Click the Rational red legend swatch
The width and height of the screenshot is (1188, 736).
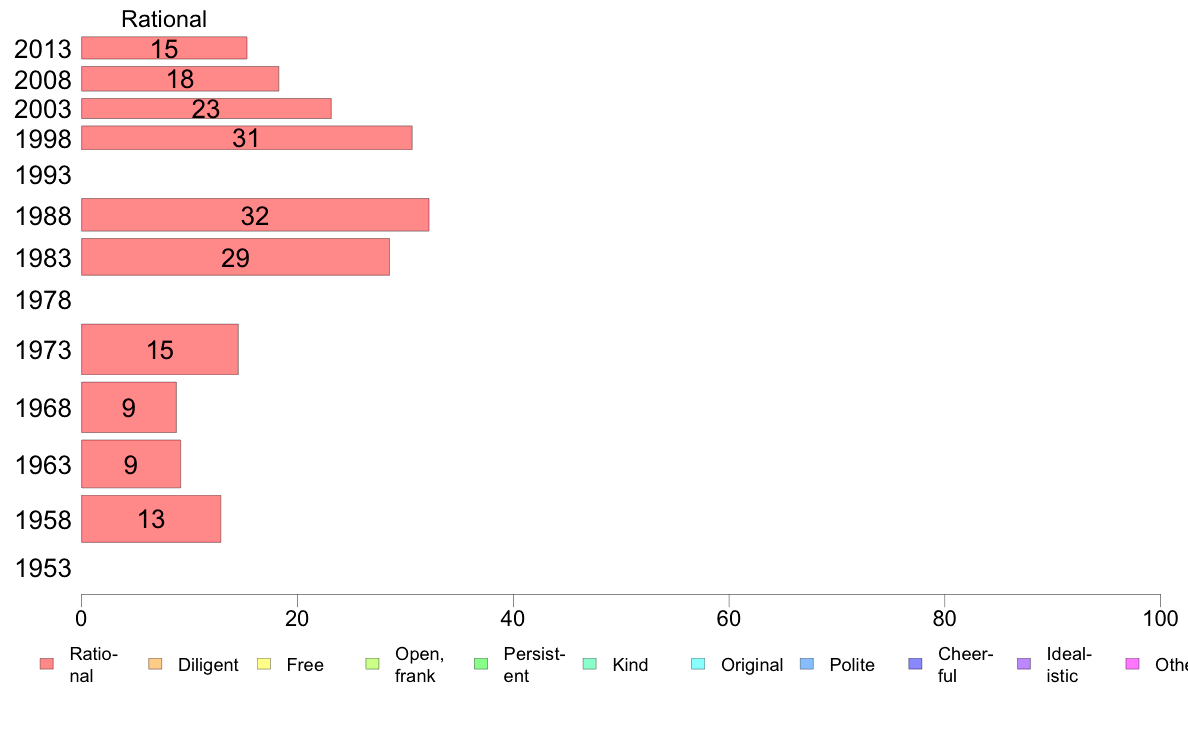coord(47,664)
